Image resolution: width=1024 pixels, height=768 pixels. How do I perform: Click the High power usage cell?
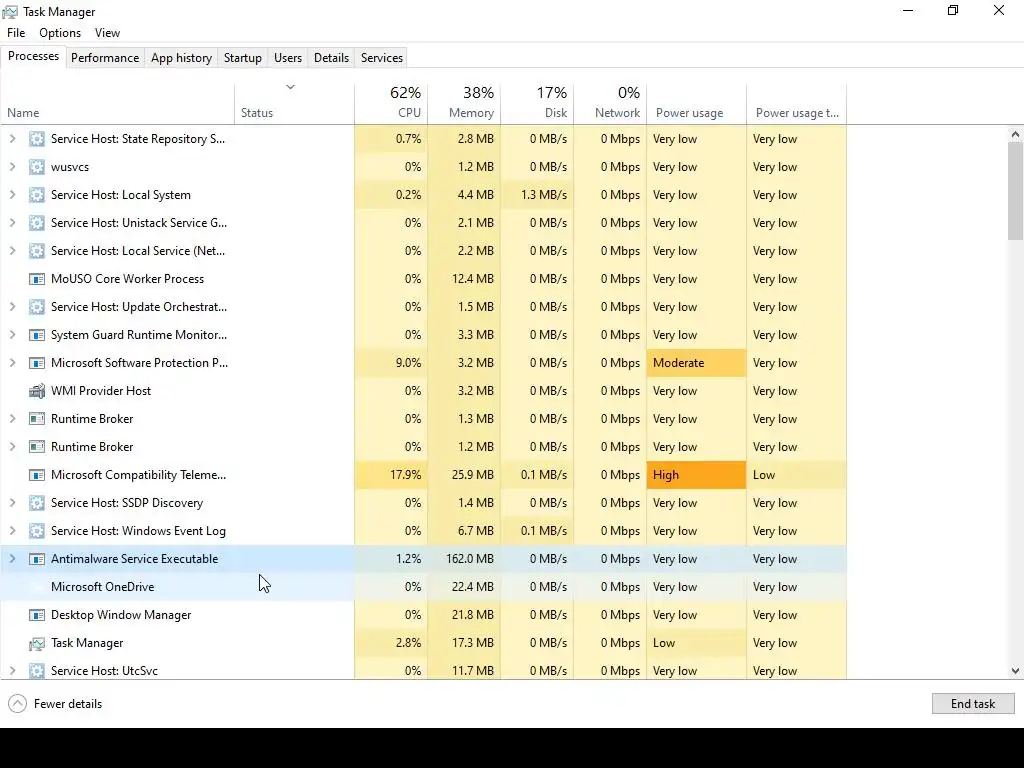[x=697, y=475]
